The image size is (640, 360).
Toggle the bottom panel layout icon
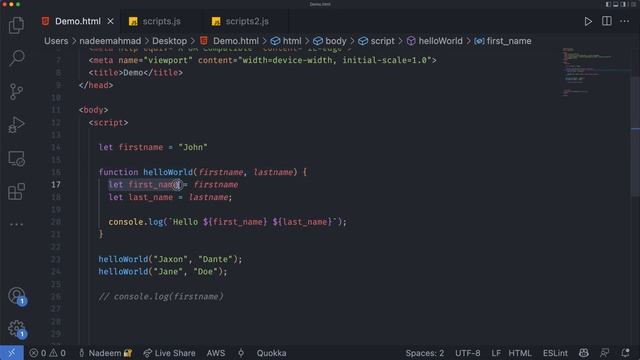[616, 4]
